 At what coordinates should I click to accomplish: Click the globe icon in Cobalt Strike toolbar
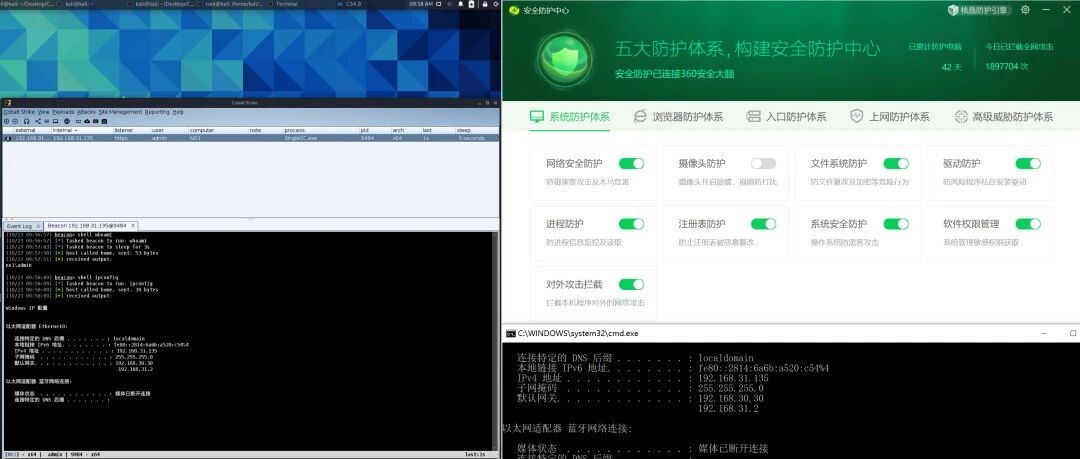pyautogui.click(x=67, y=121)
